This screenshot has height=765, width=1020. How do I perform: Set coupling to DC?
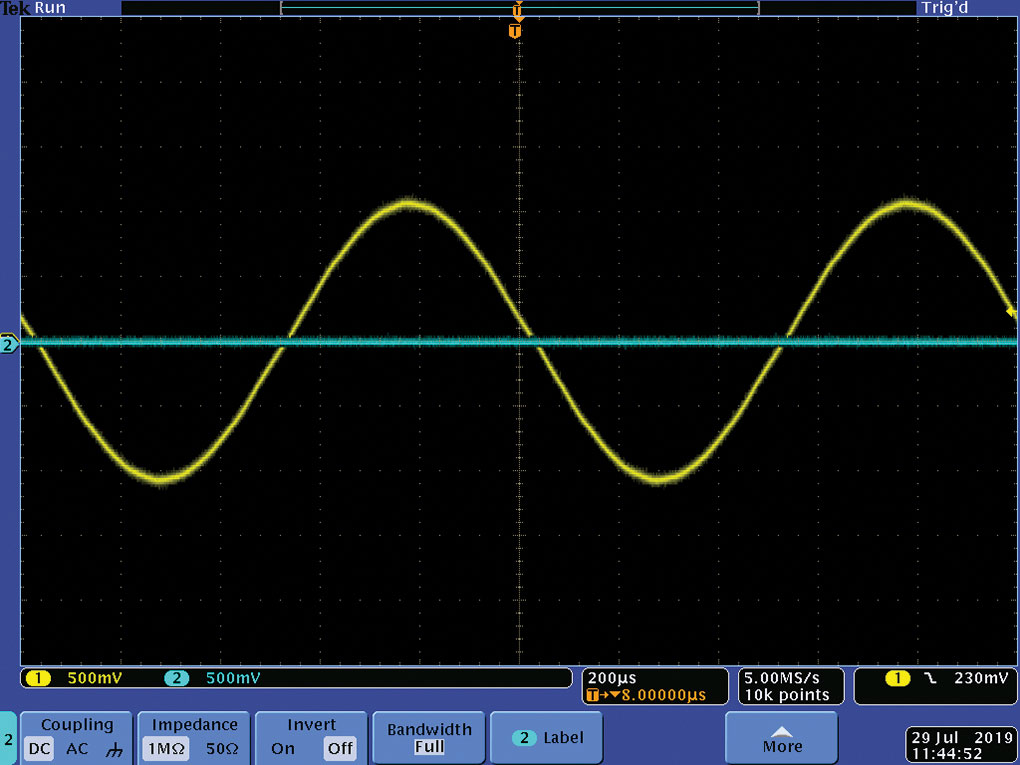click(39, 749)
